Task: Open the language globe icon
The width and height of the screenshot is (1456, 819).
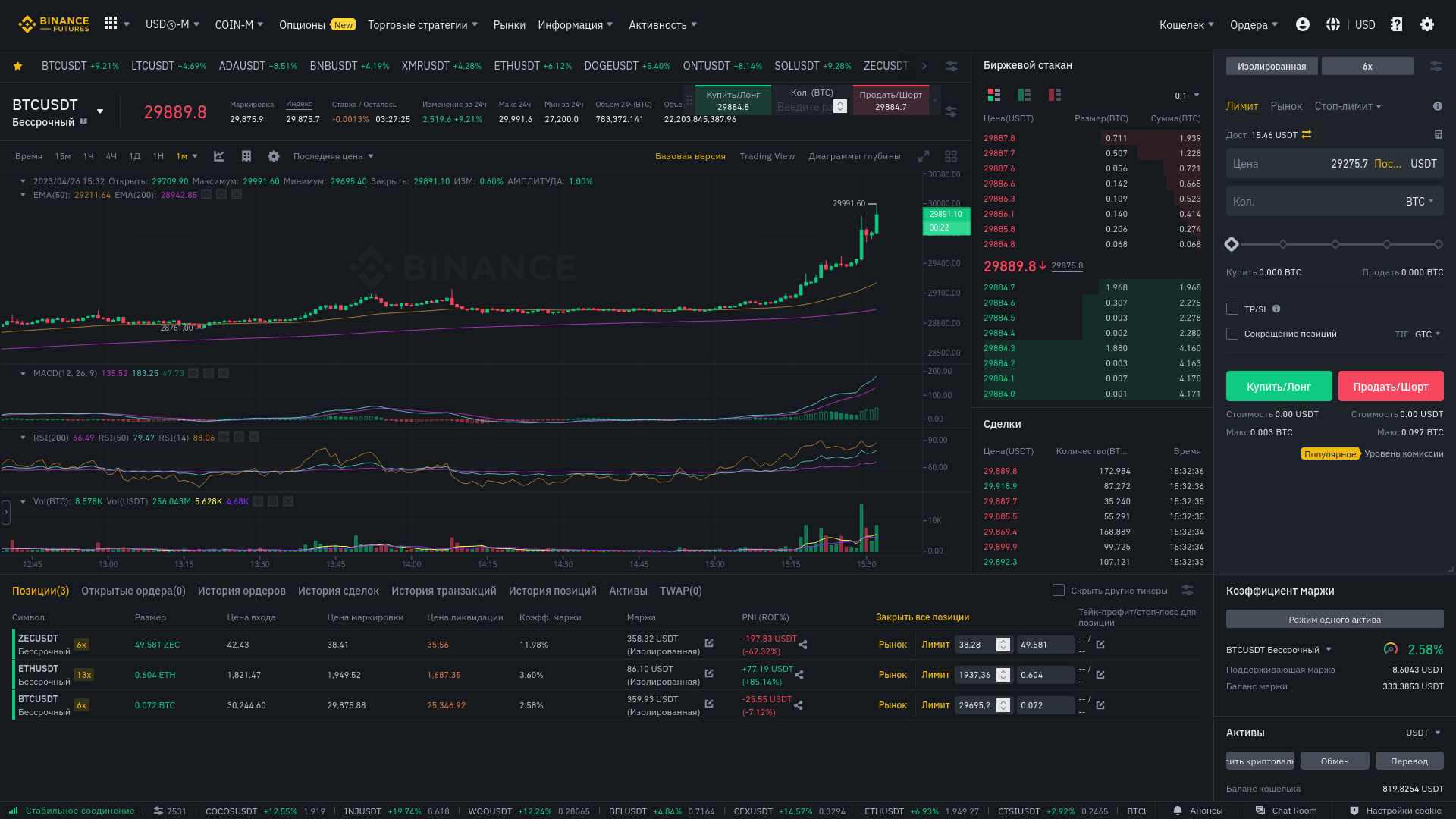Action: pos(1333,24)
